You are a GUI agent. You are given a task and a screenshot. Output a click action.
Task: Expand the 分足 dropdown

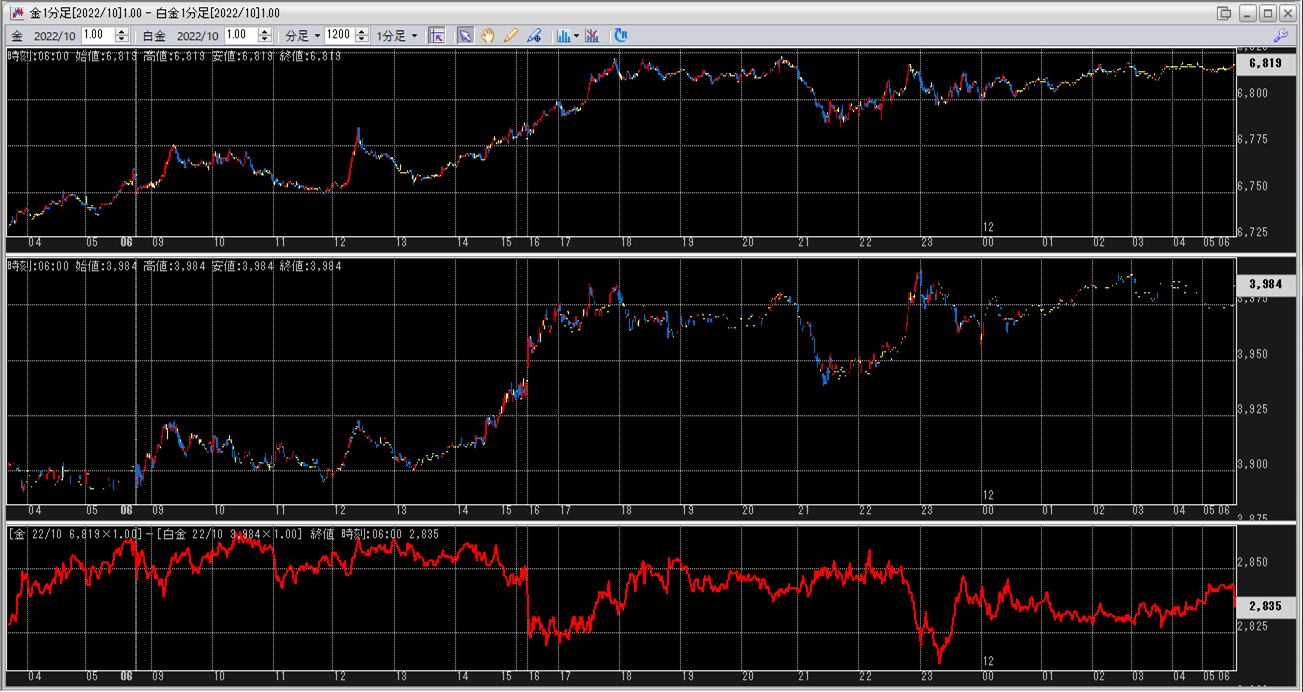(x=303, y=35)
